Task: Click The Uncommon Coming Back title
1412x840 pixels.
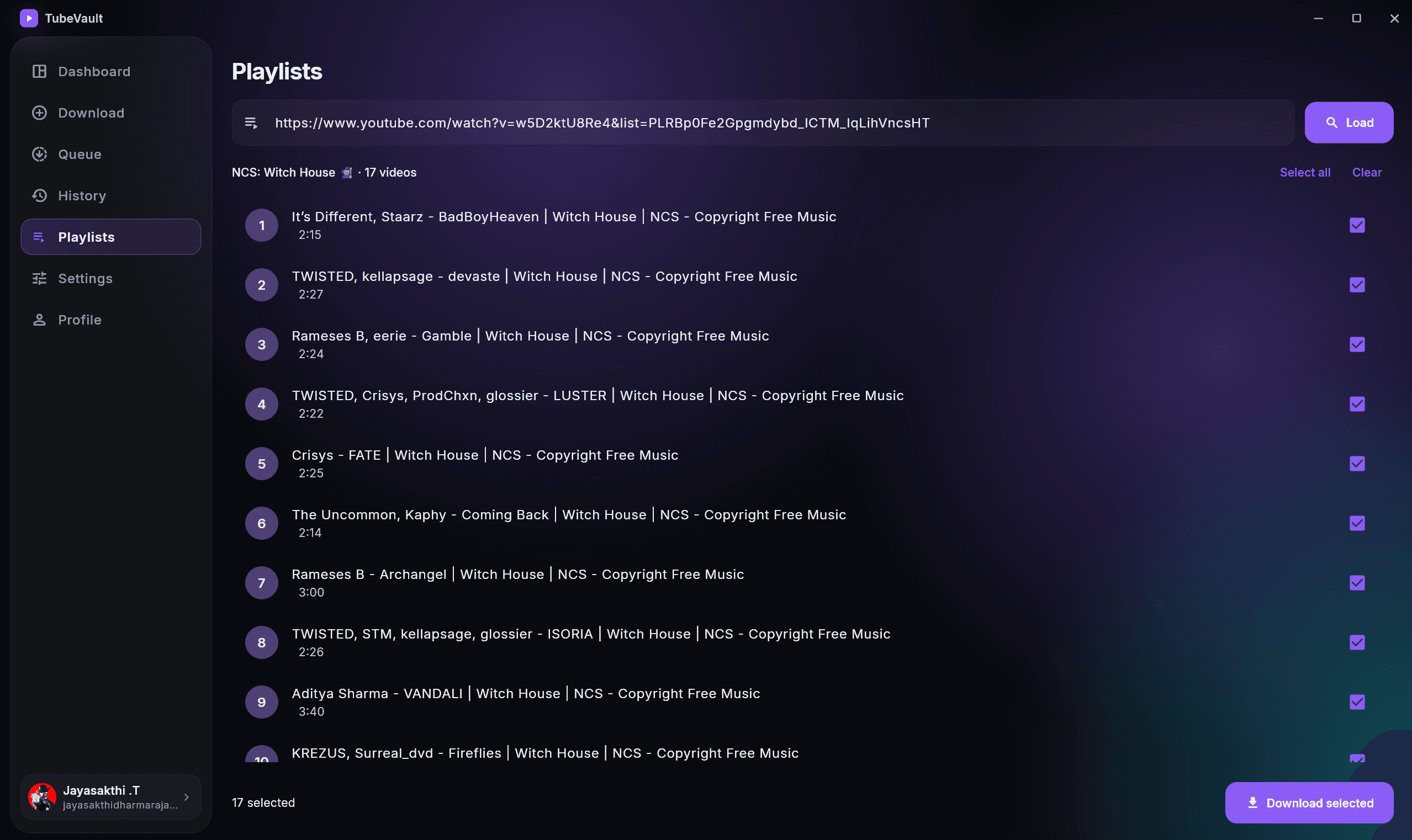Action: pyautogui.click(x=569, y=514)
